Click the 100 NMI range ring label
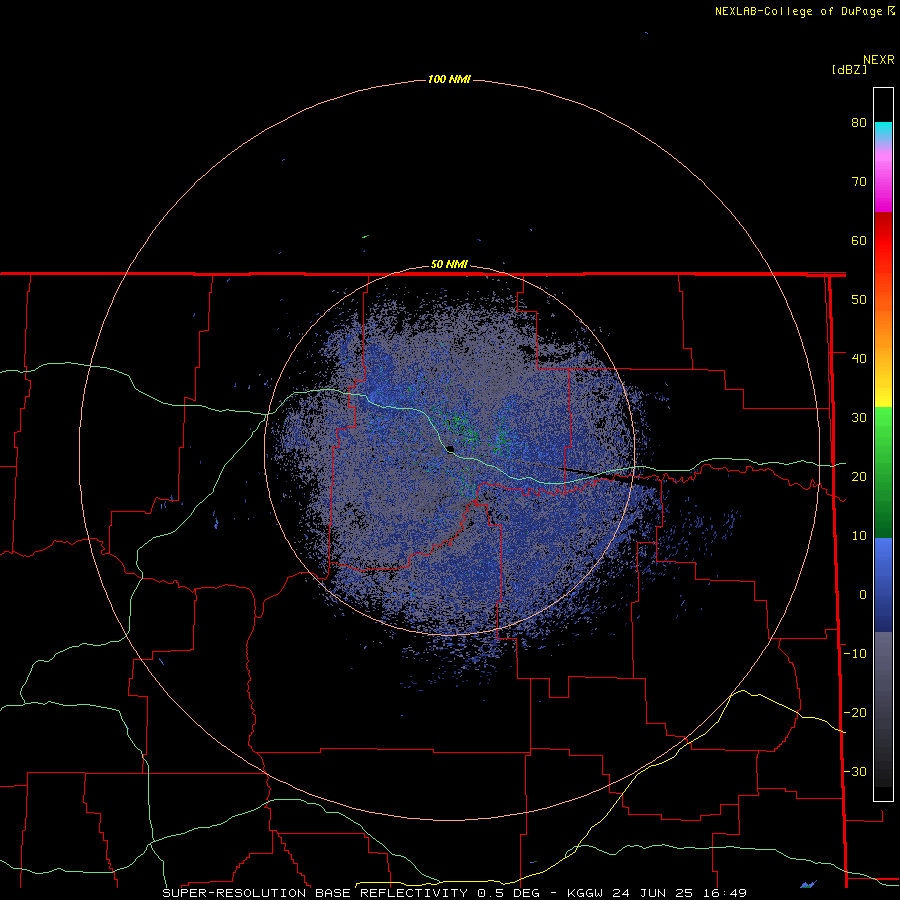The width and height of the screenshot is (900, 900). [449, 79]
